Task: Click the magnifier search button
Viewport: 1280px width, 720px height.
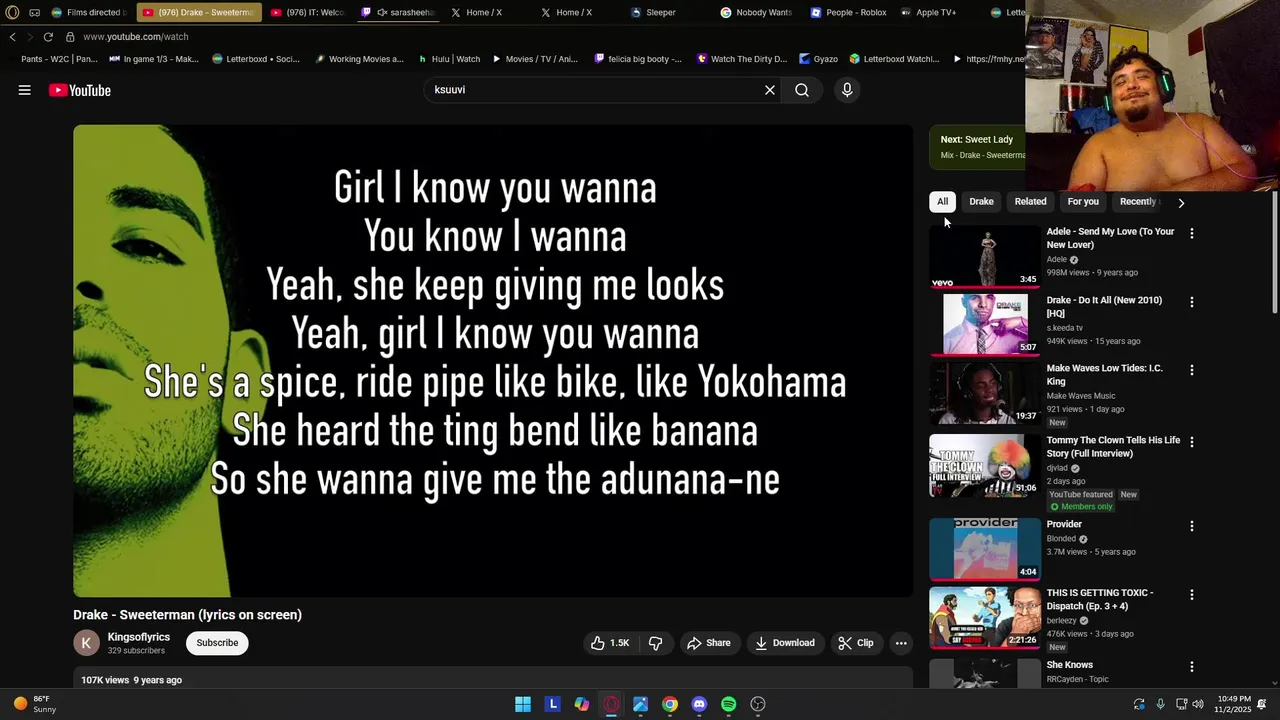Action: point(802,90)
